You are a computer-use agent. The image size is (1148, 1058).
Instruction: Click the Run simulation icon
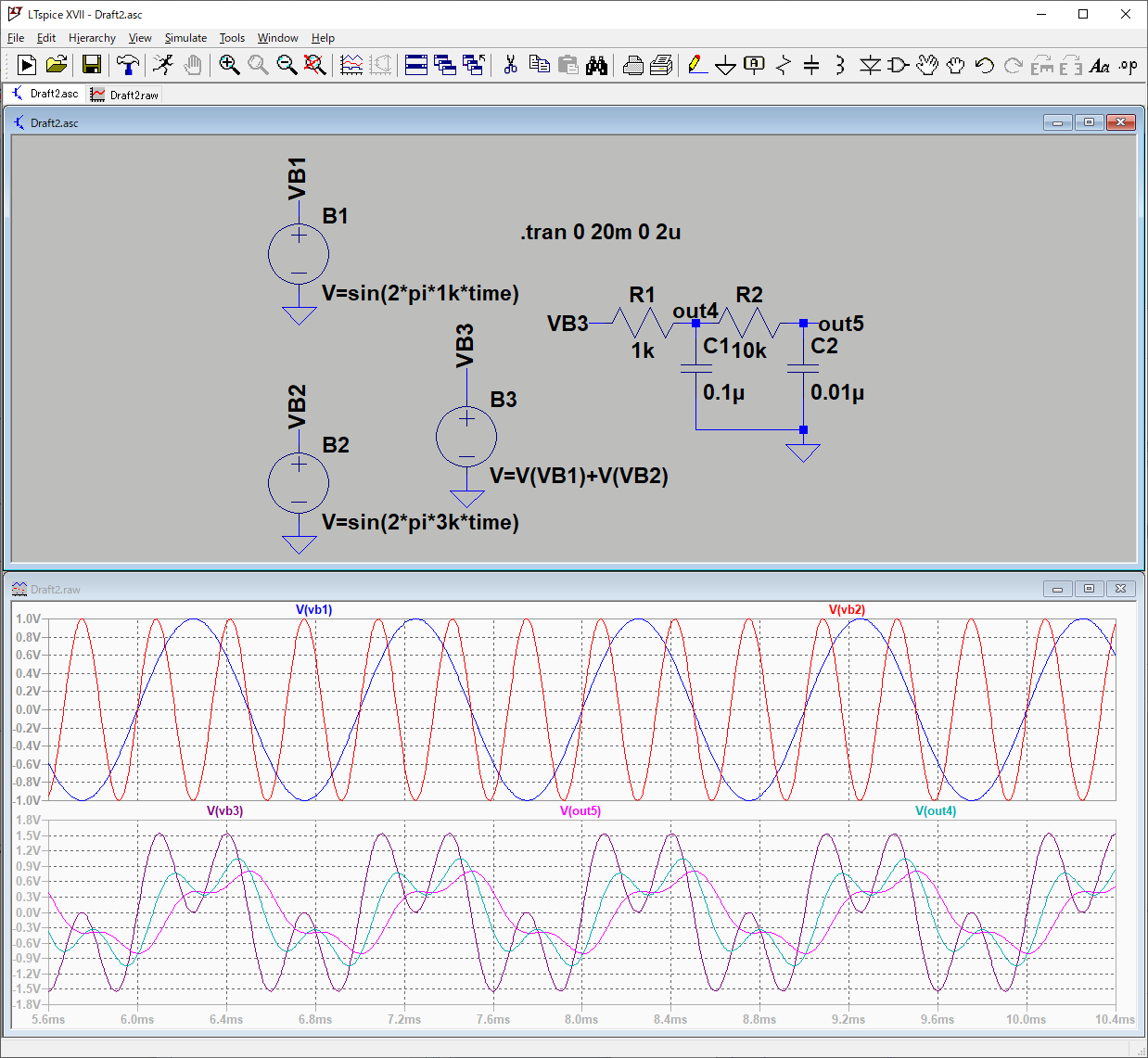(x=27, y=65)
